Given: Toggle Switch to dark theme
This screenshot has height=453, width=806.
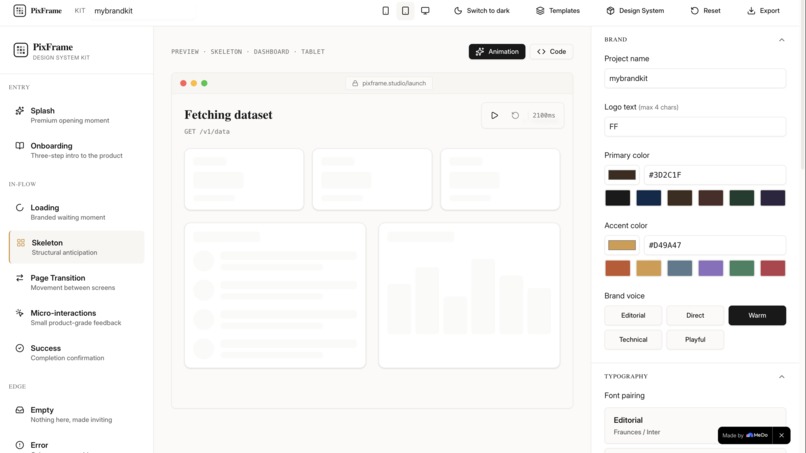Looking at the screenshot, I should click(482, 11).
